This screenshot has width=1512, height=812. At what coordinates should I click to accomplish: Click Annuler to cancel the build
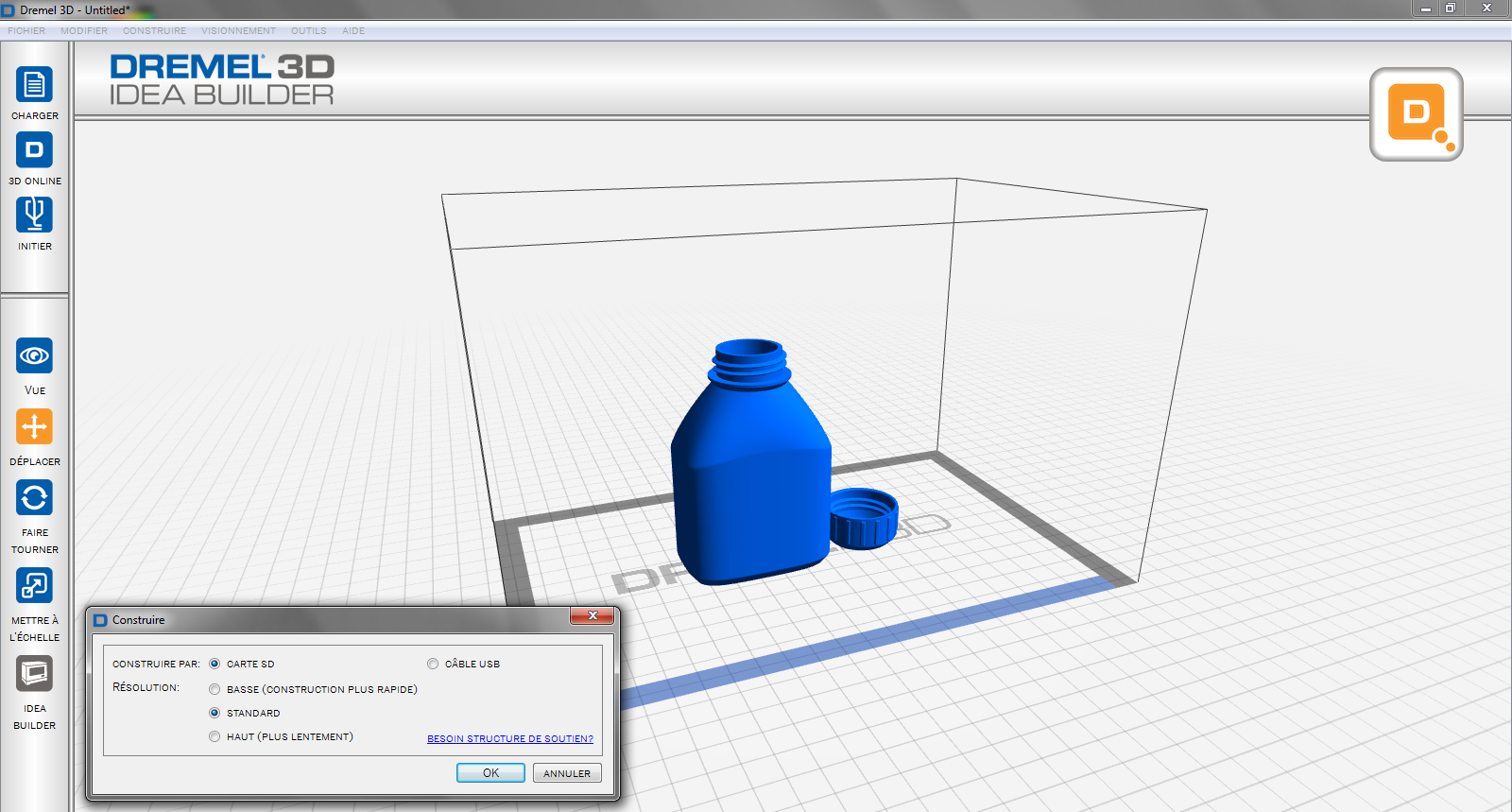[x=567, y=773]
